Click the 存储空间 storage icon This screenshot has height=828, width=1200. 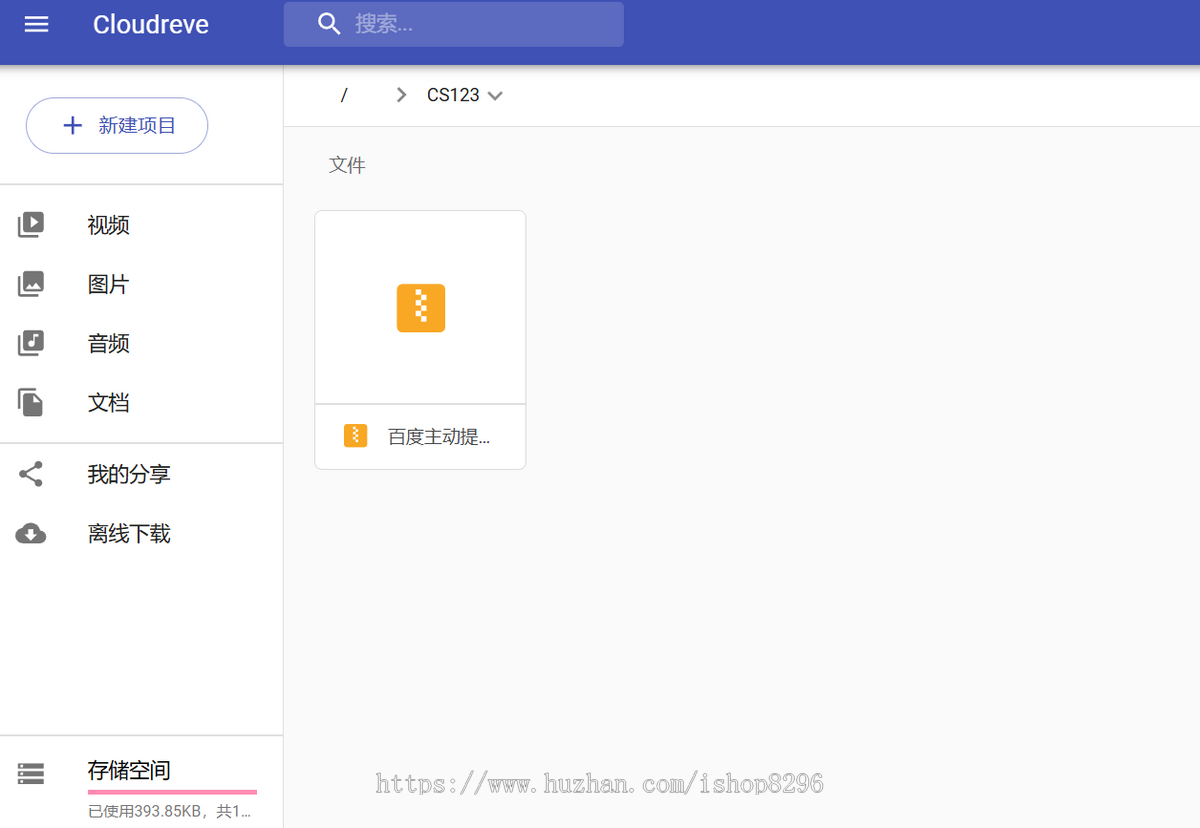(x=31, y=773)
